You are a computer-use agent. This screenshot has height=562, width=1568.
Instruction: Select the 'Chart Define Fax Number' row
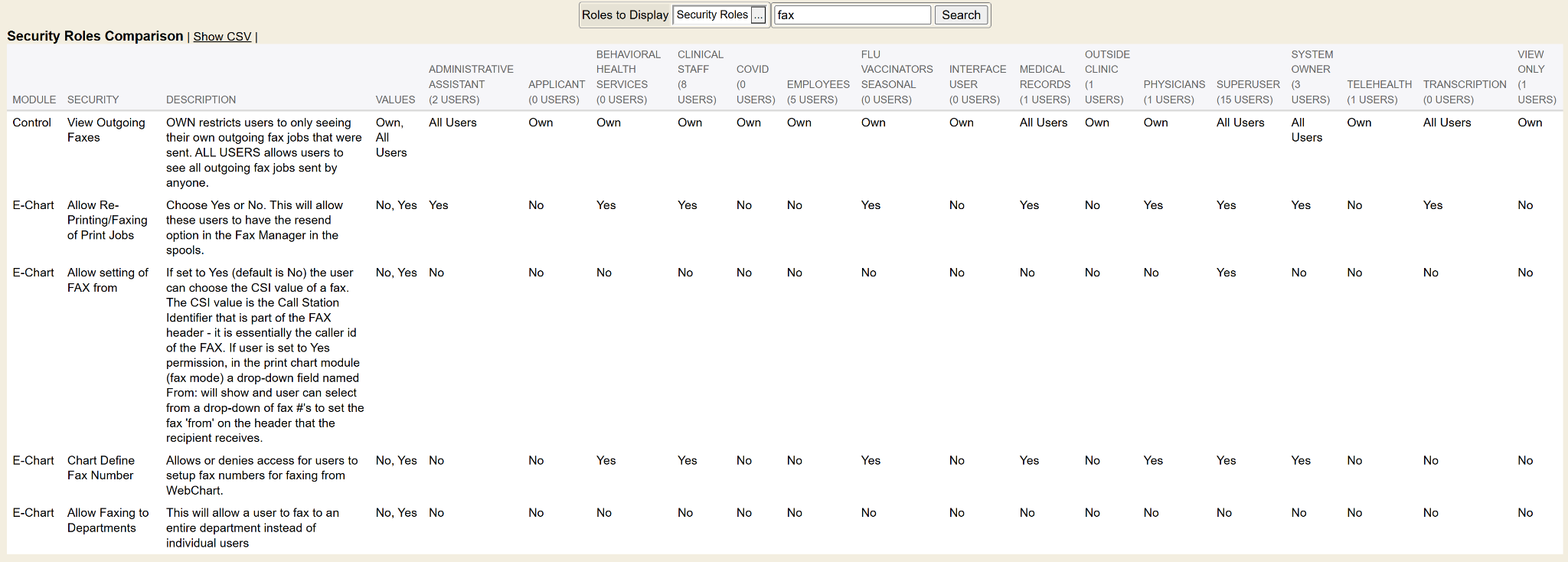[100, 468]
